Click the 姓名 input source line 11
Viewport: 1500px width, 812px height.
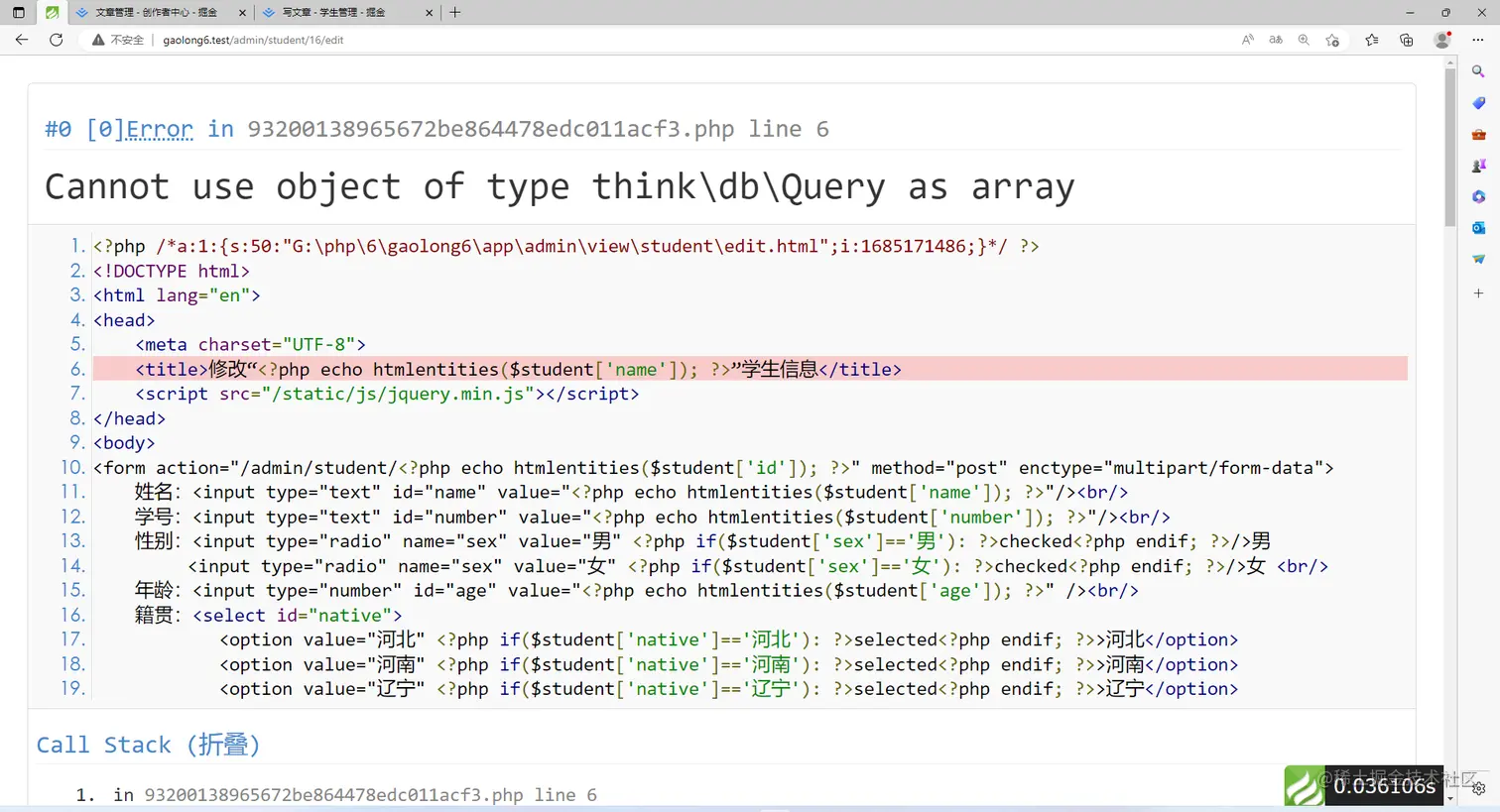pos(631,492)
